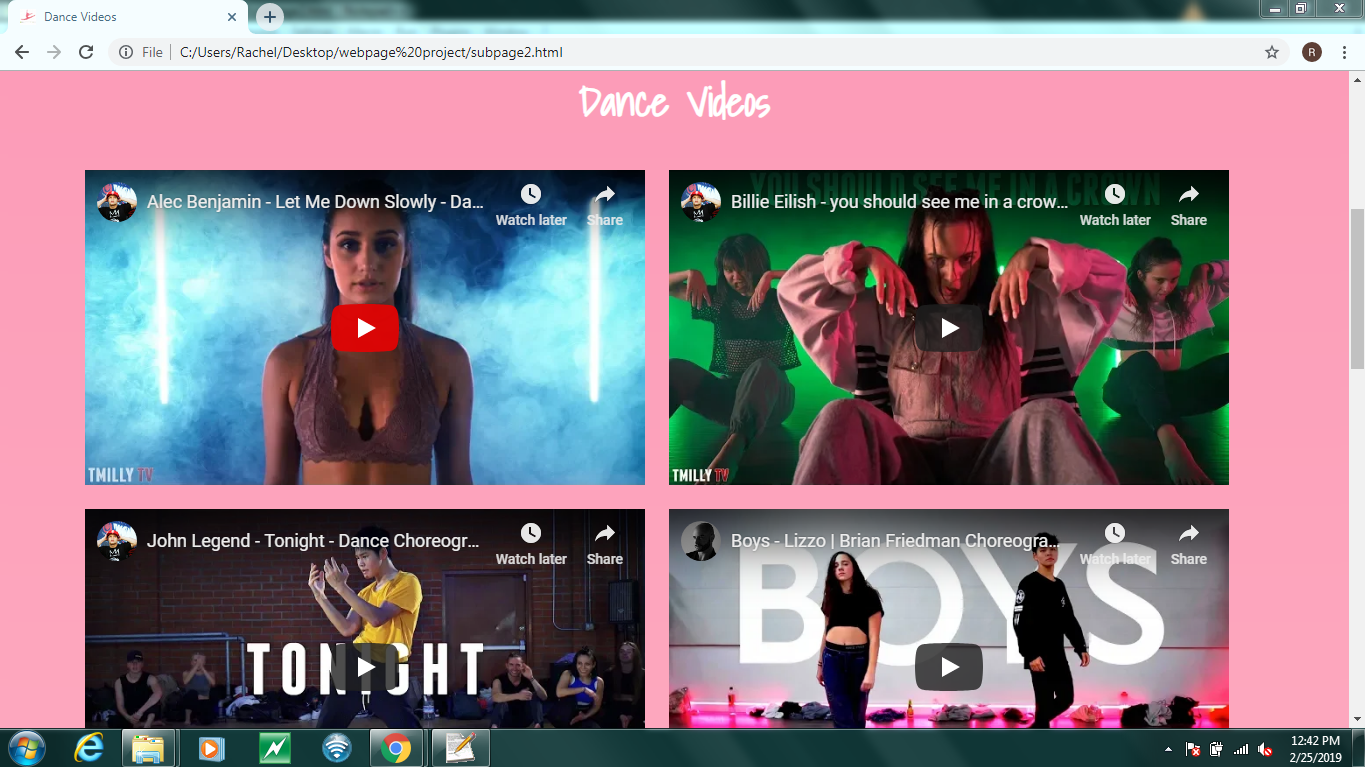Open Windows Media Player from taskbar

pyautogui.click(x=212, y=748)
